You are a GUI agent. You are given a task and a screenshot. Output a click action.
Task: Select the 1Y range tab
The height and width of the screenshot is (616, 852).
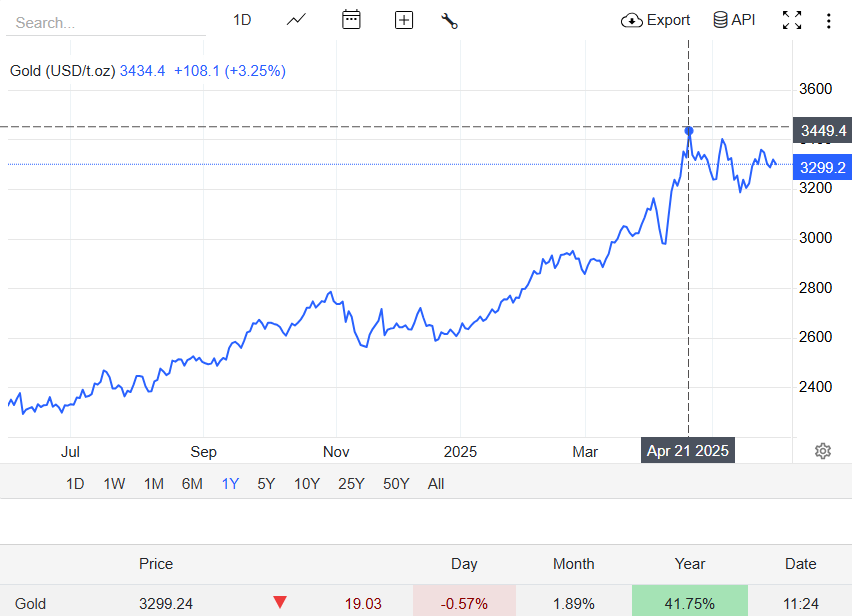pos(230,483)
